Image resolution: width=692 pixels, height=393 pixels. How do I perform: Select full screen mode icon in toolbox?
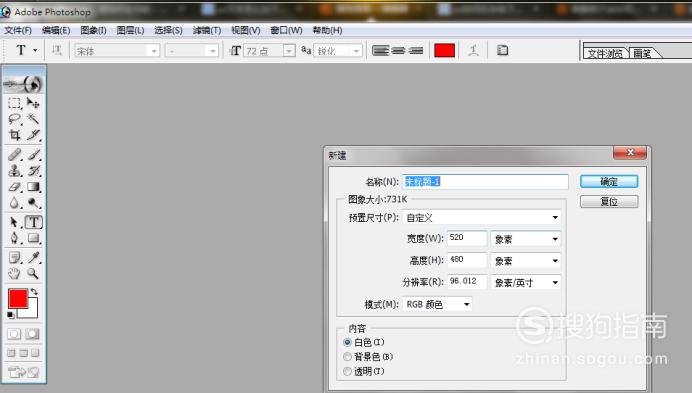[35, 353]
